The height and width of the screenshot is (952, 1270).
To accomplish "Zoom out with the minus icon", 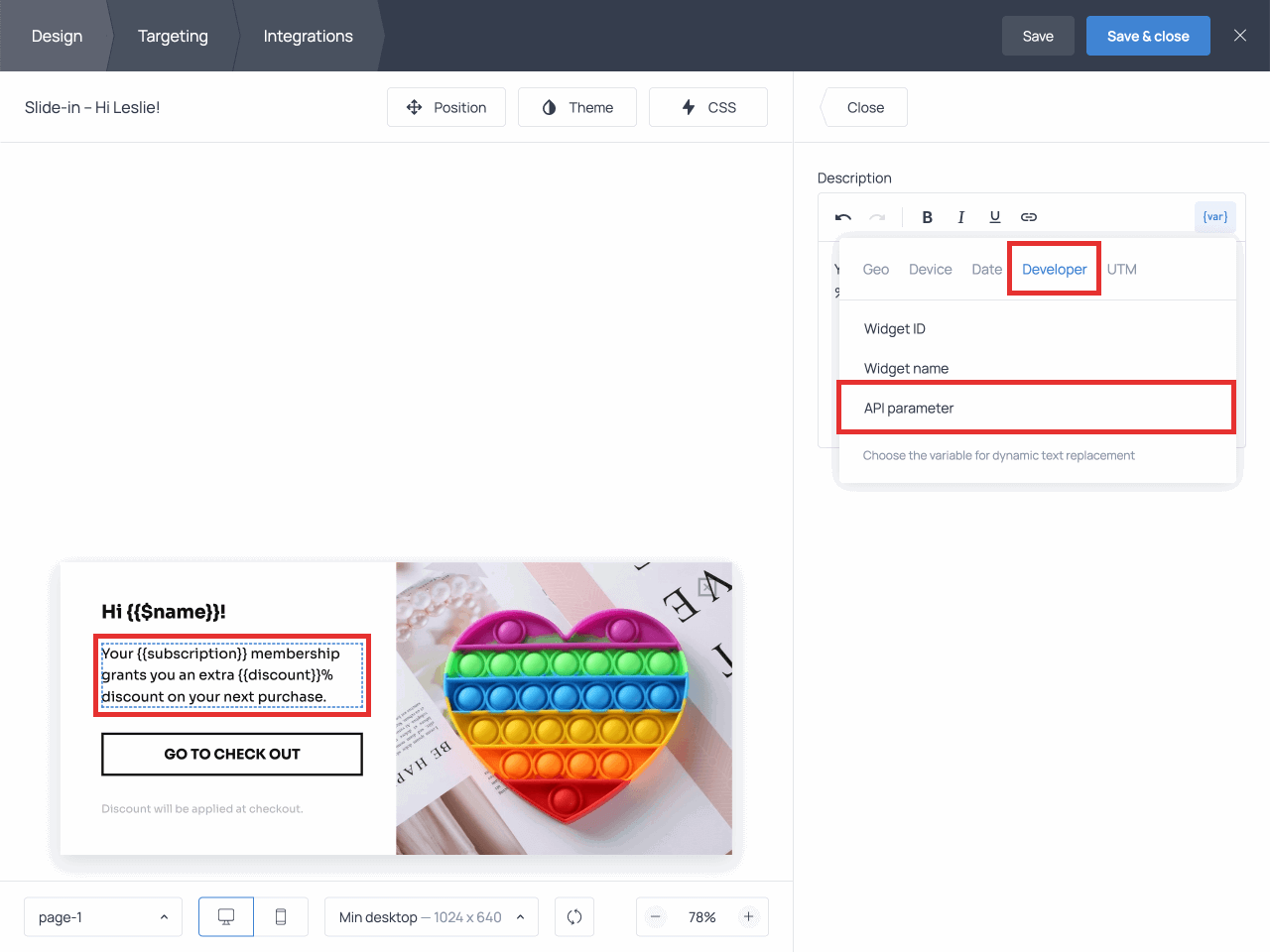I will tap(656, 917).
